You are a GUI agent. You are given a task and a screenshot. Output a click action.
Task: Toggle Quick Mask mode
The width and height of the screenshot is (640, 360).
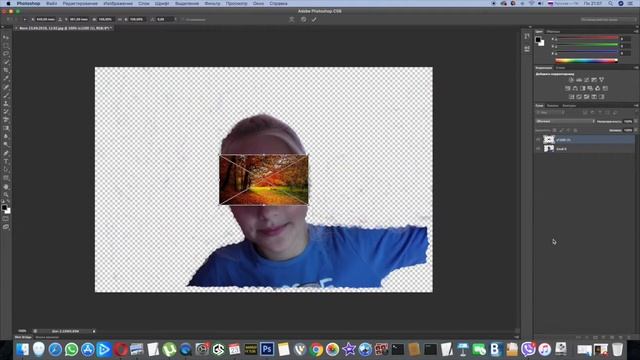pos(6,219)
